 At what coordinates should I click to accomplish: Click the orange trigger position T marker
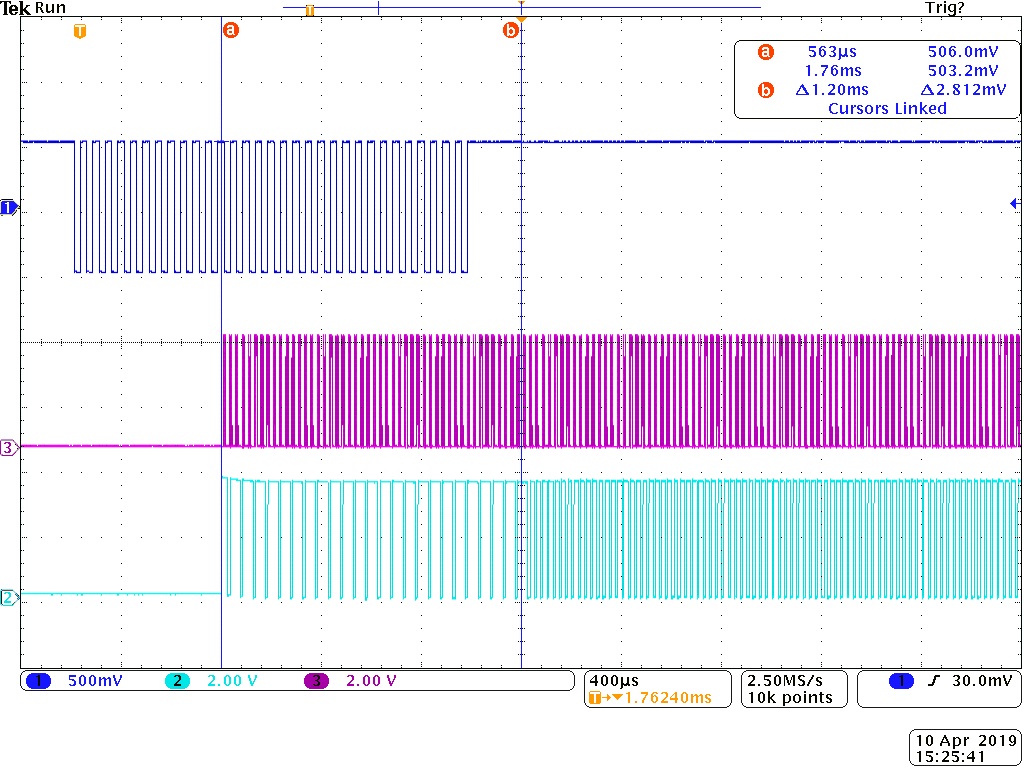80,31
